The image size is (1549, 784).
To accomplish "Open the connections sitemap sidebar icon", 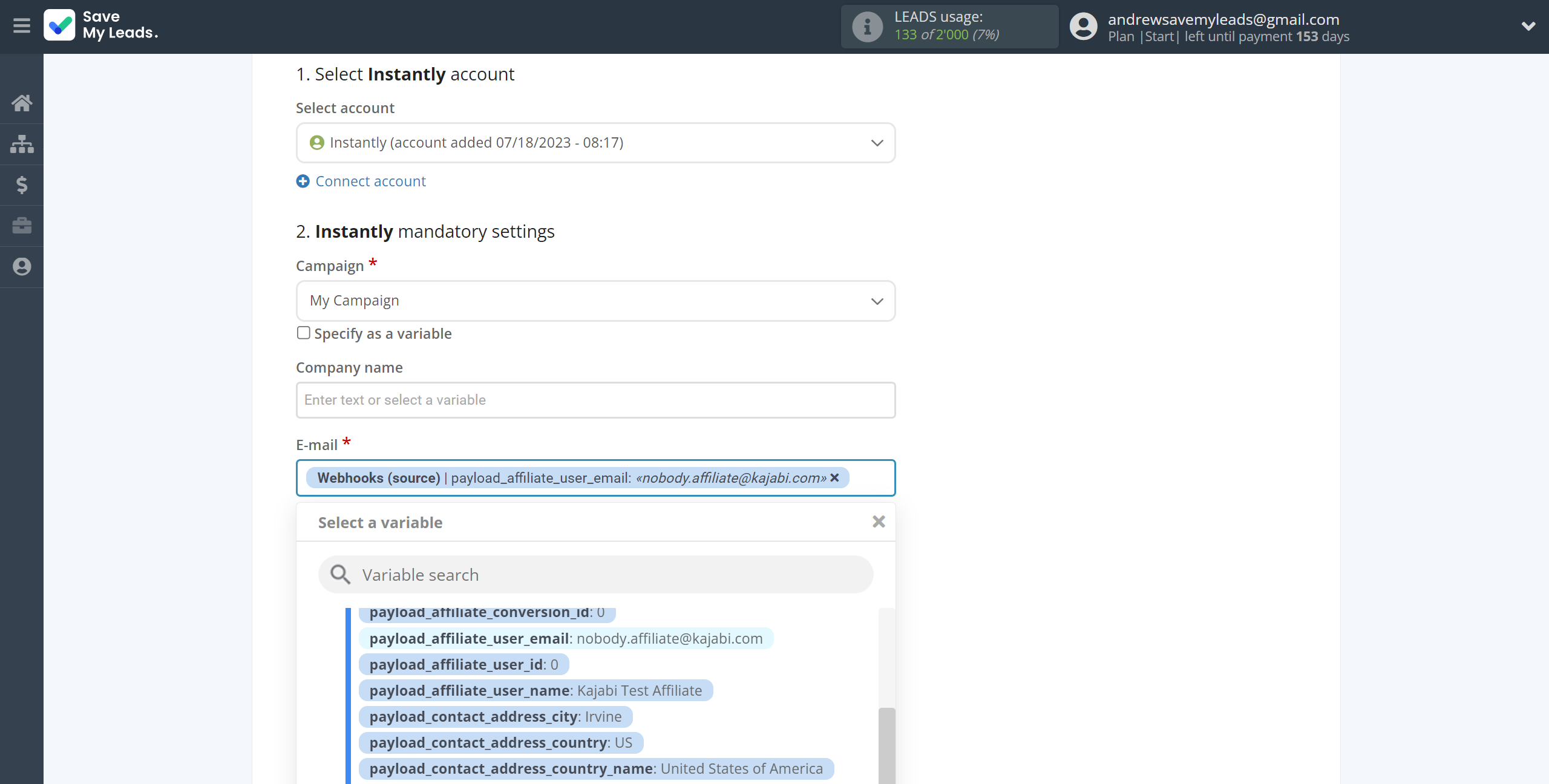I will click(22, 144).
